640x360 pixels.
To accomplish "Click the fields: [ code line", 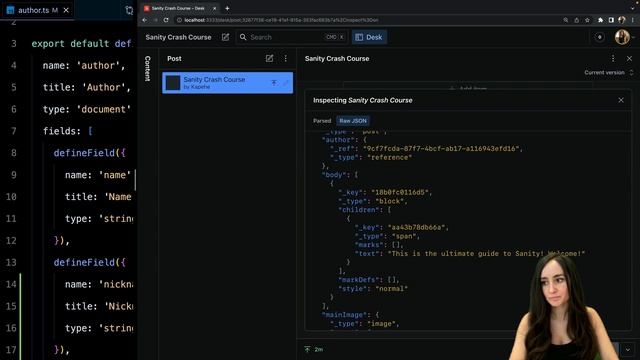I will click(x=67, y=131).
